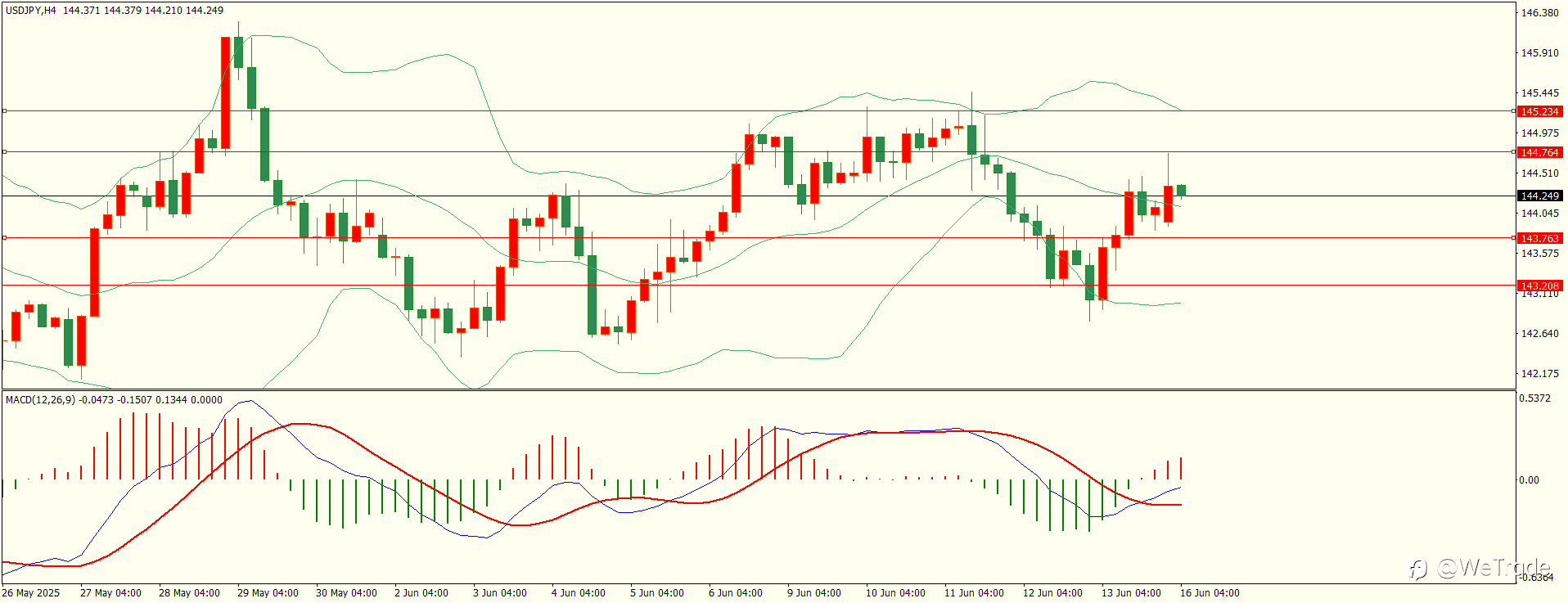This screenshot has height=603, width=1568.
Task: Click the MACD zero level label 0.00
Action: point(1529,480)
